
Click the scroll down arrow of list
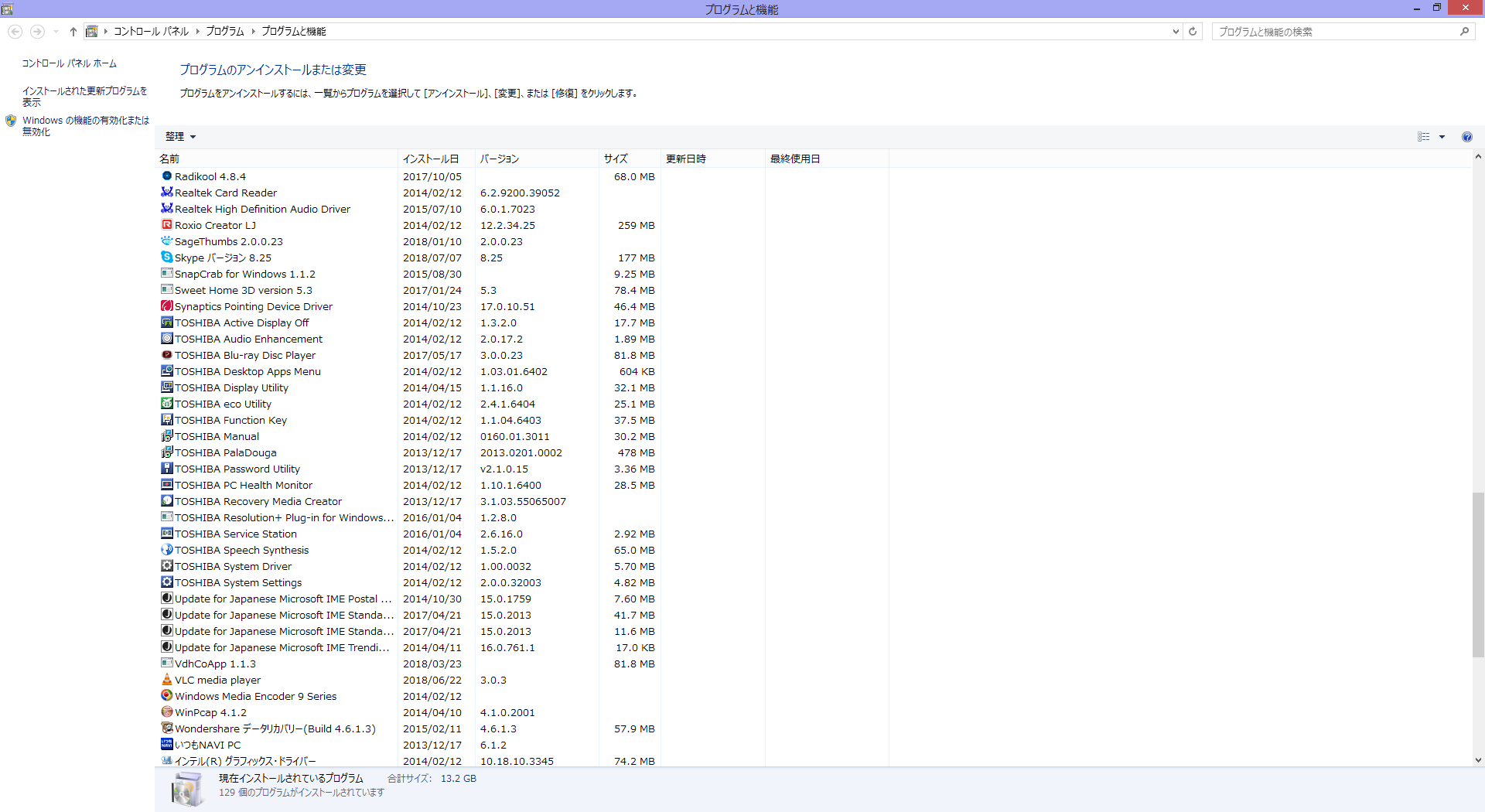(1478, 760)
